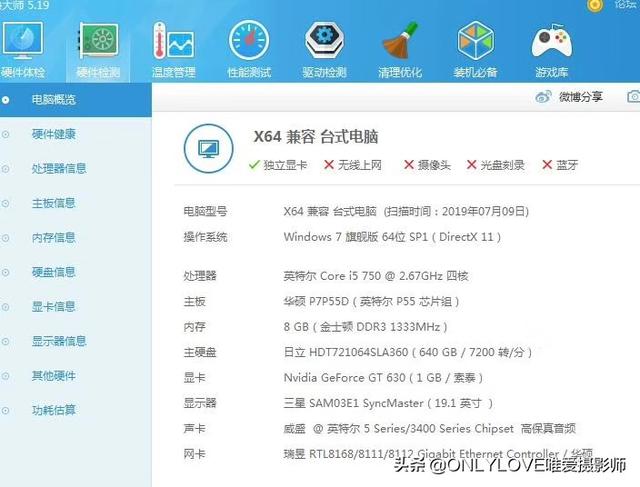Click the X64 兼容 台式电脑 heading
The width and height of the screenshot is (640, 487).
point(316,137)
